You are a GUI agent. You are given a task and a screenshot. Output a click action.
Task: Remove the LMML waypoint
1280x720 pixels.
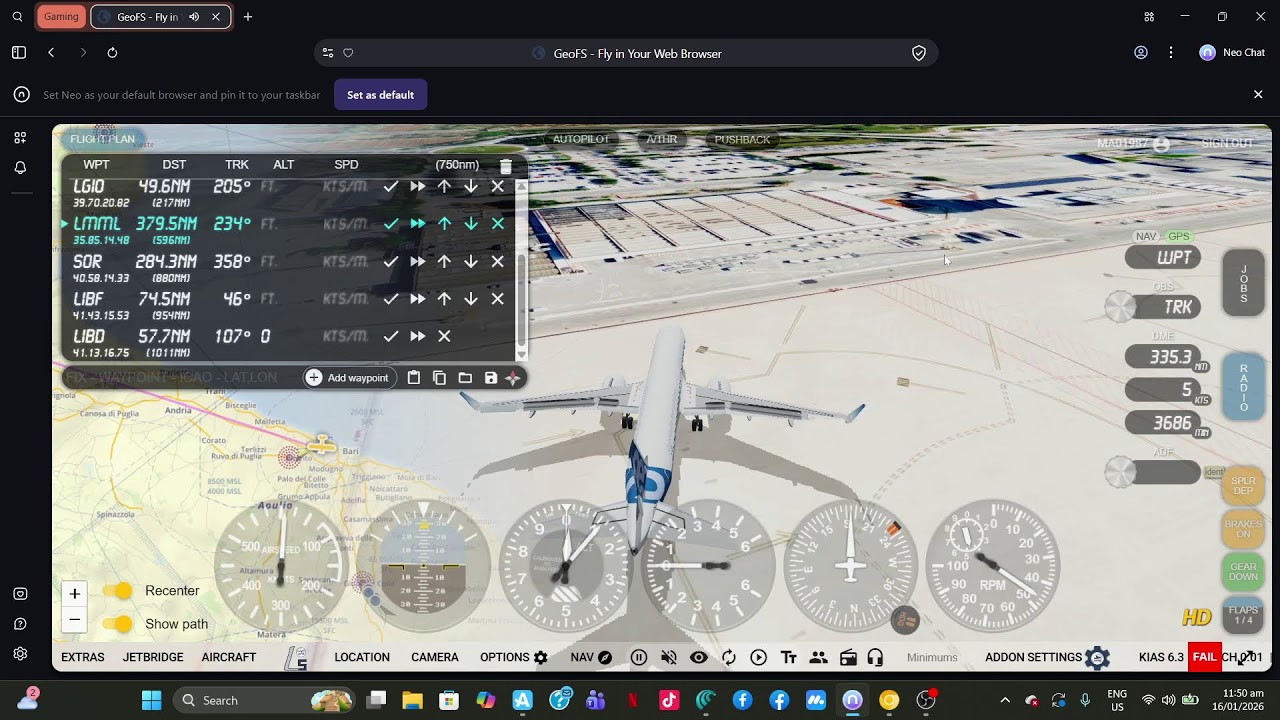coord(498,224)
